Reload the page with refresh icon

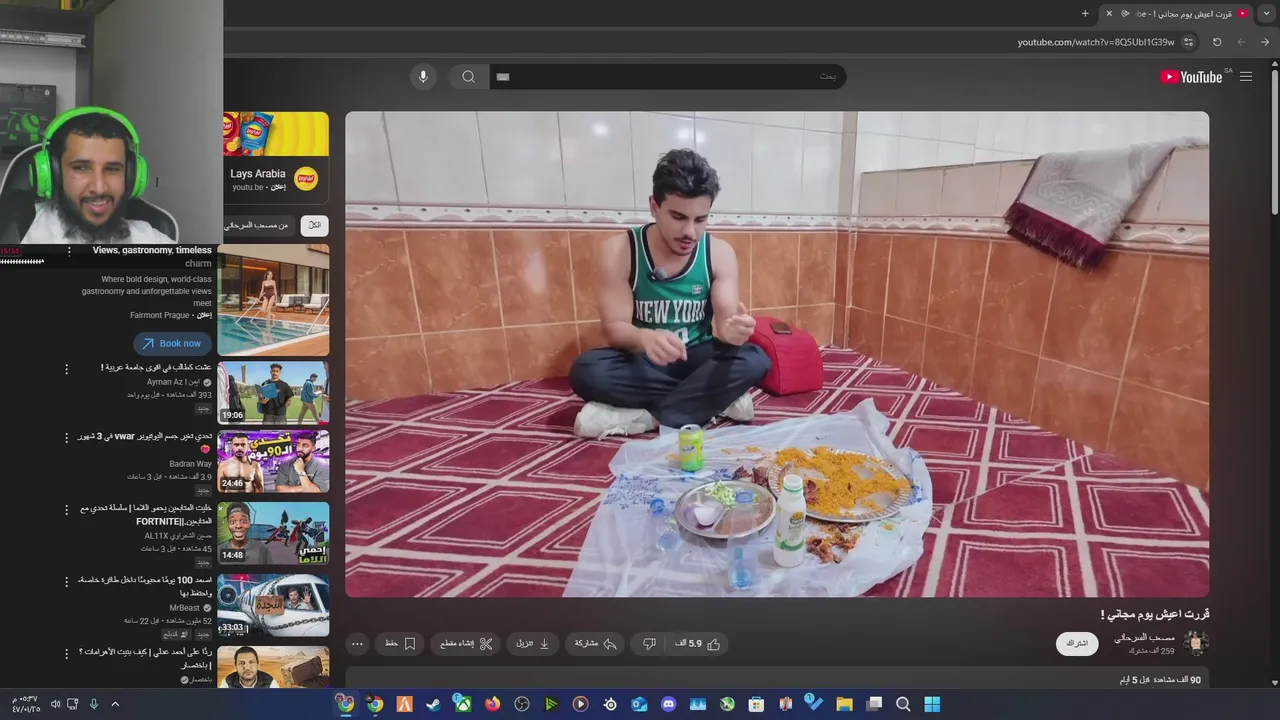point(1217,42)
